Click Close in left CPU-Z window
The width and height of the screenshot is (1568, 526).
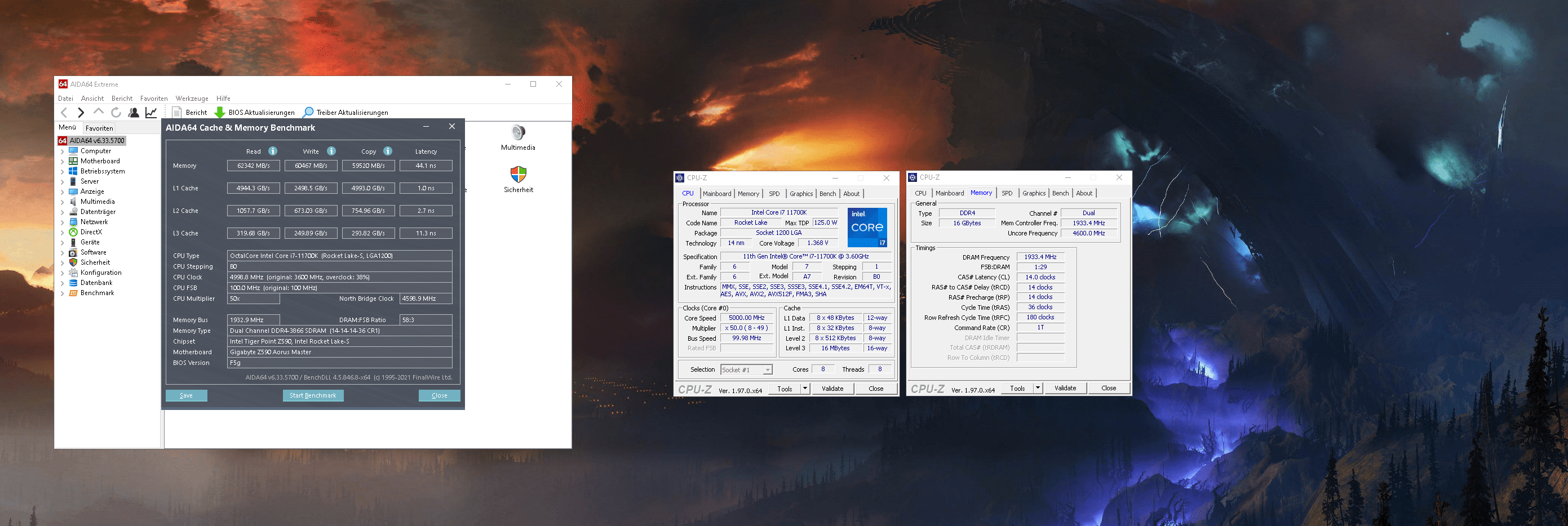pyautogui.click(x=876, y=389)
